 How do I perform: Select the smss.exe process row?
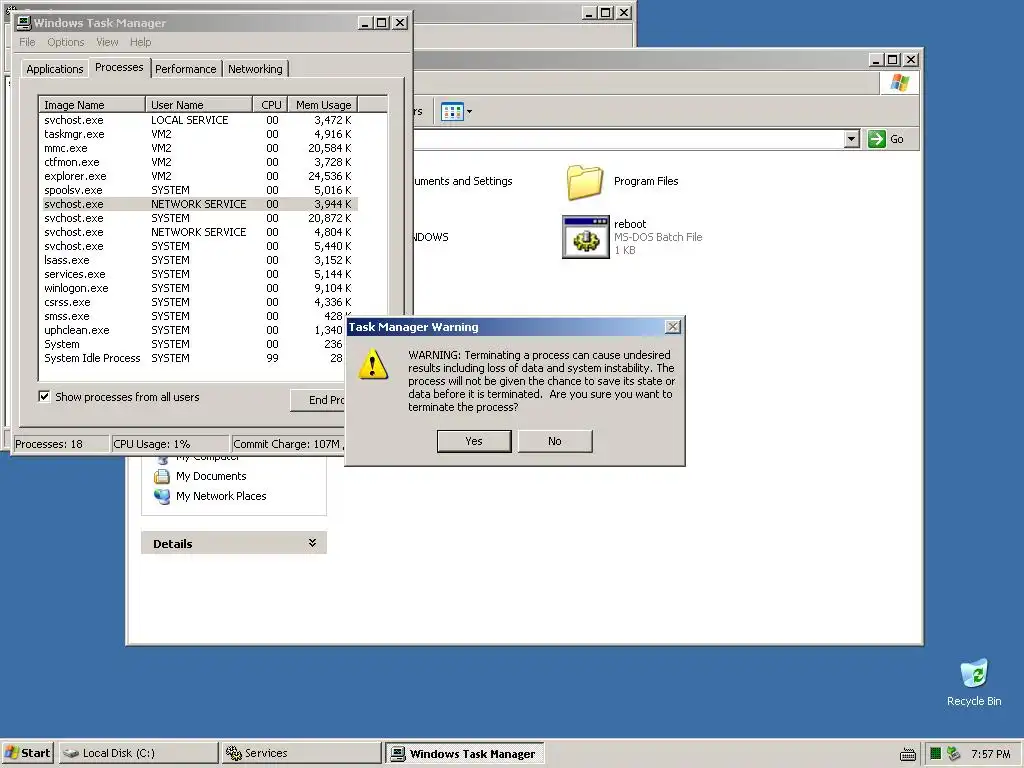coord(193,316)
